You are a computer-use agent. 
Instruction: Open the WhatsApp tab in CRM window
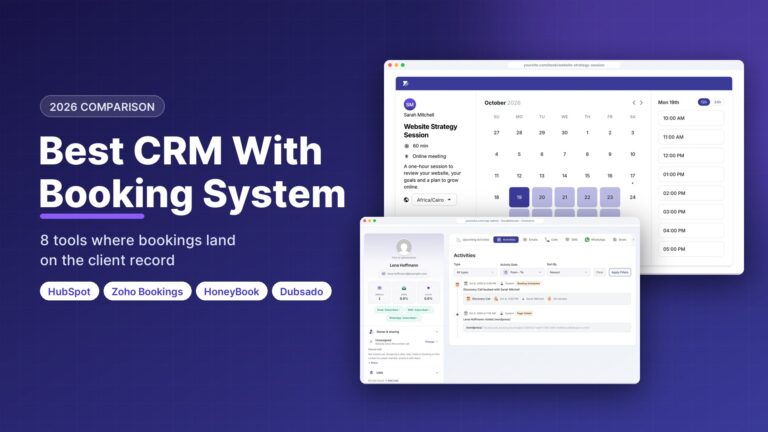pos(595,240)
